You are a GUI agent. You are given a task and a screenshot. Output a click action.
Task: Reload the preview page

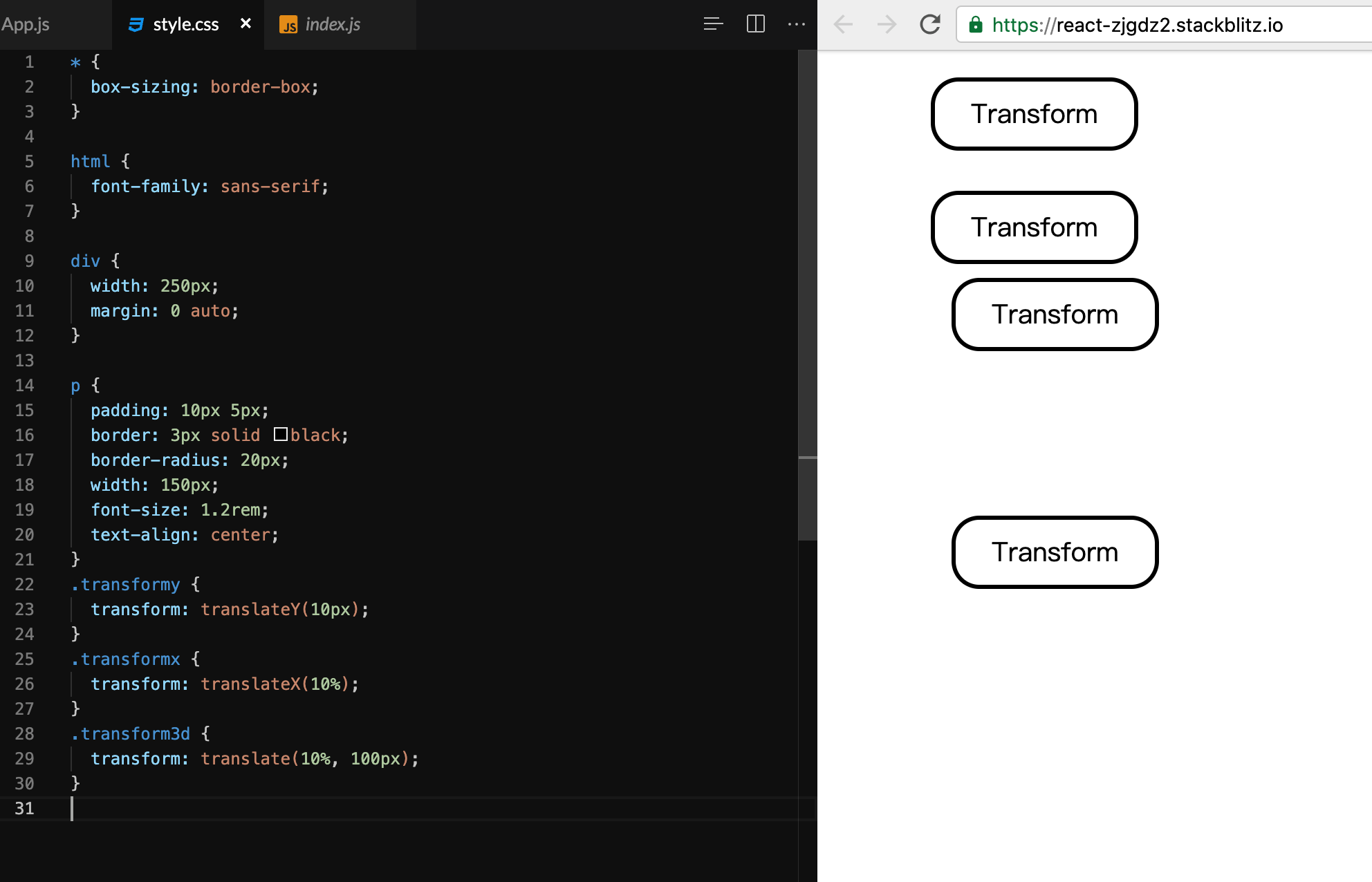[x=930, y=25]
